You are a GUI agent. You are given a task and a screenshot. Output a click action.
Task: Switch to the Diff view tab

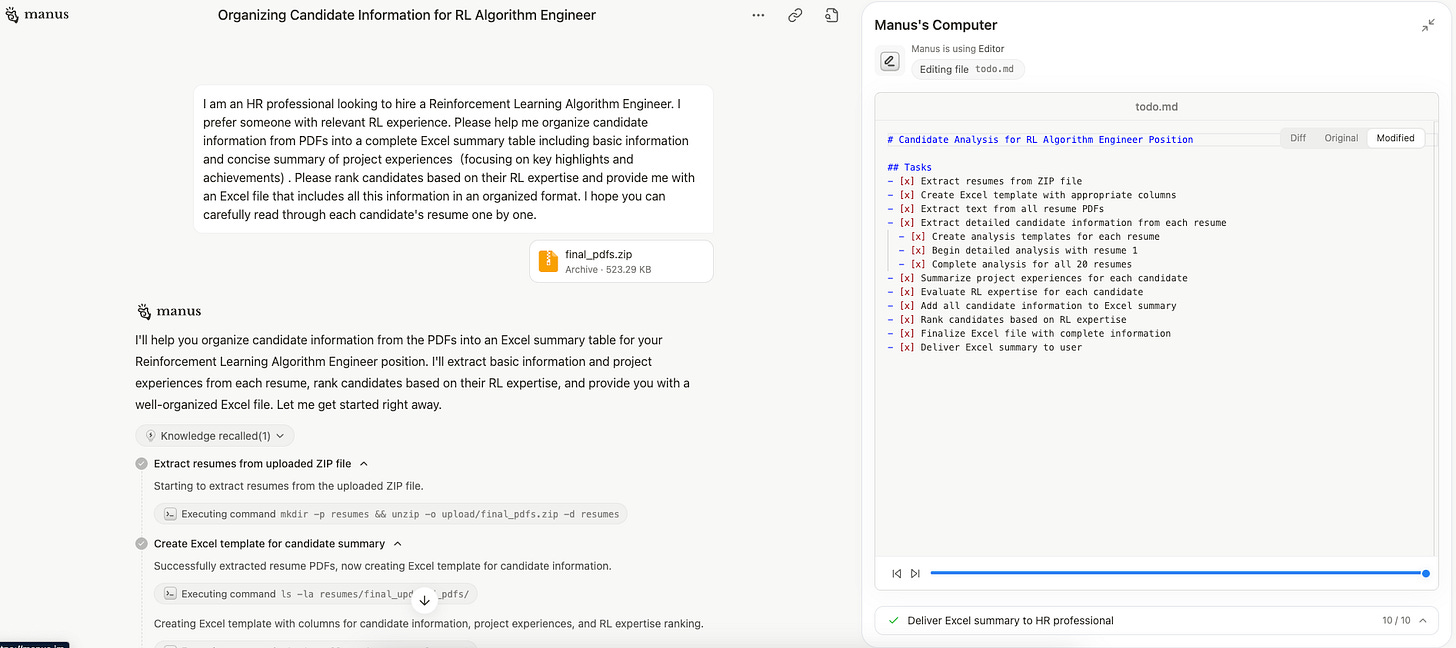click(1298, 138)
